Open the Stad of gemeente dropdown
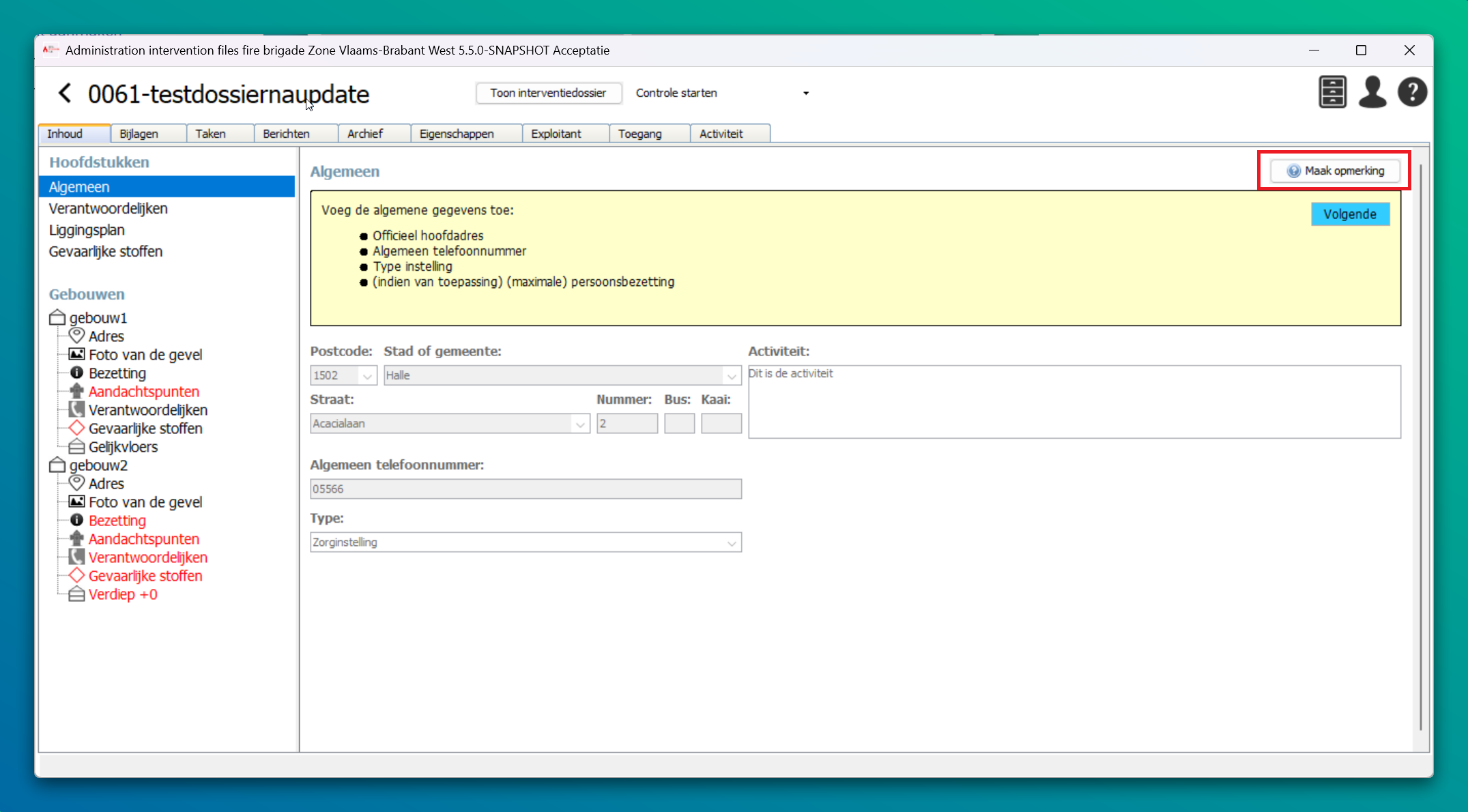Image resolution: width=1468 pixels, height=812 pixels. click(x=732, y=375)
